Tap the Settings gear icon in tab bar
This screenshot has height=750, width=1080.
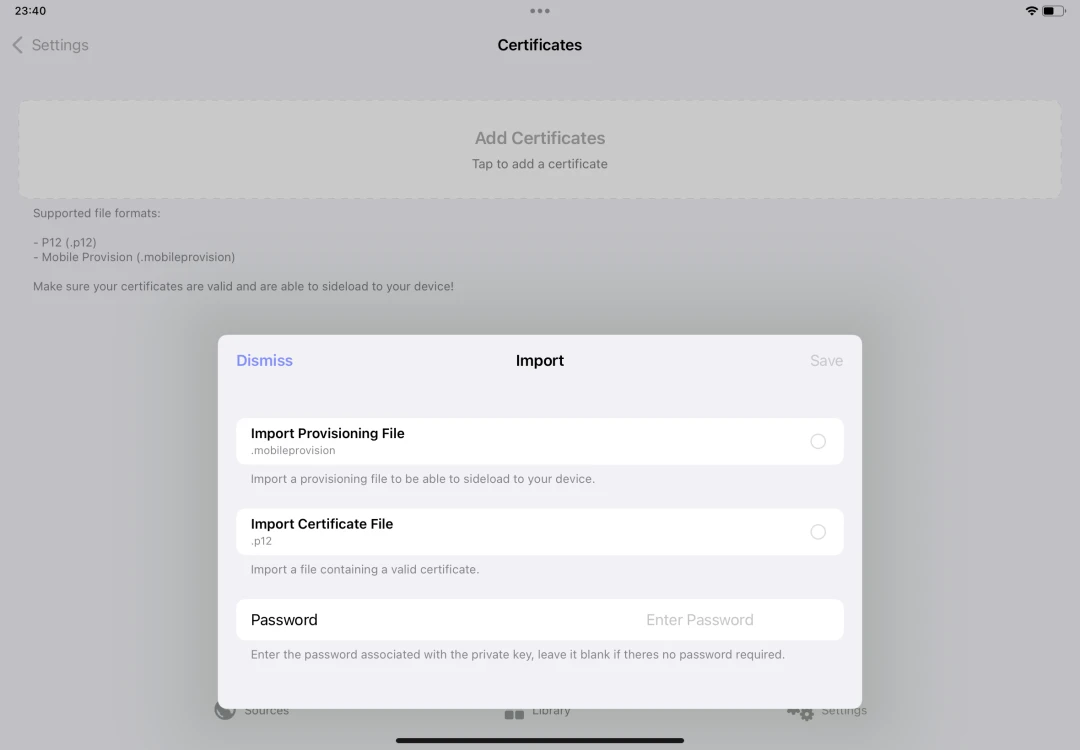coord(800,712)
